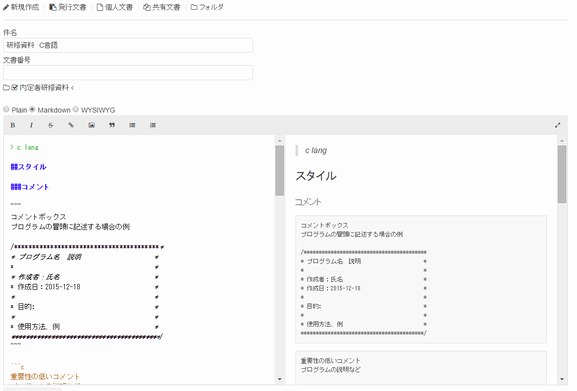577x391 pixels.
Task: Select the Plain radio button
Action: tap(6, 109)
